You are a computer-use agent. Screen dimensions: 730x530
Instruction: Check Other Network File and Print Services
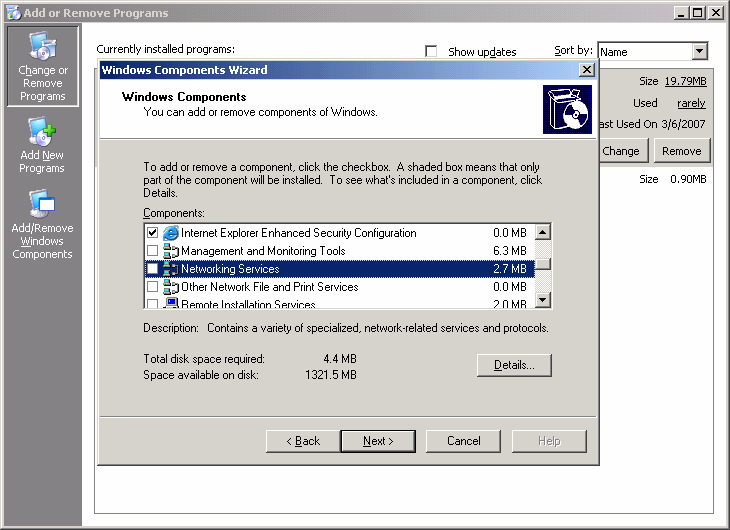coord(152,286)
